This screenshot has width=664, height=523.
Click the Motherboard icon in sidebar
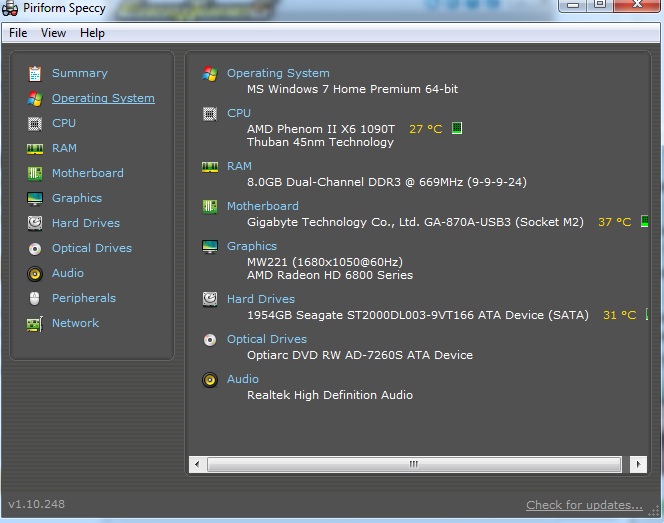pyautogui.click(x=35, y=173)
